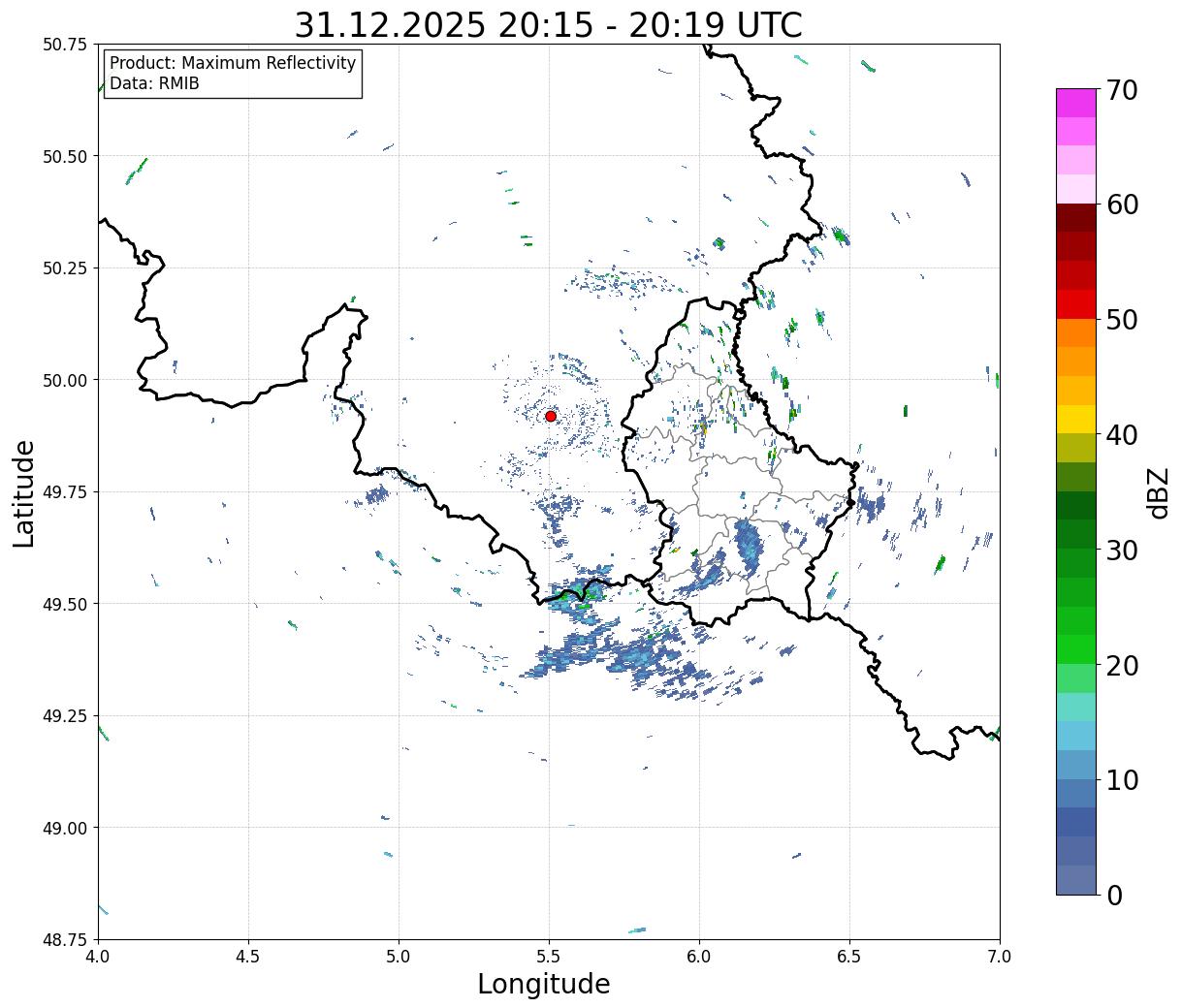Click the colorbar tick label '30'

click(x=1121, y=550)
